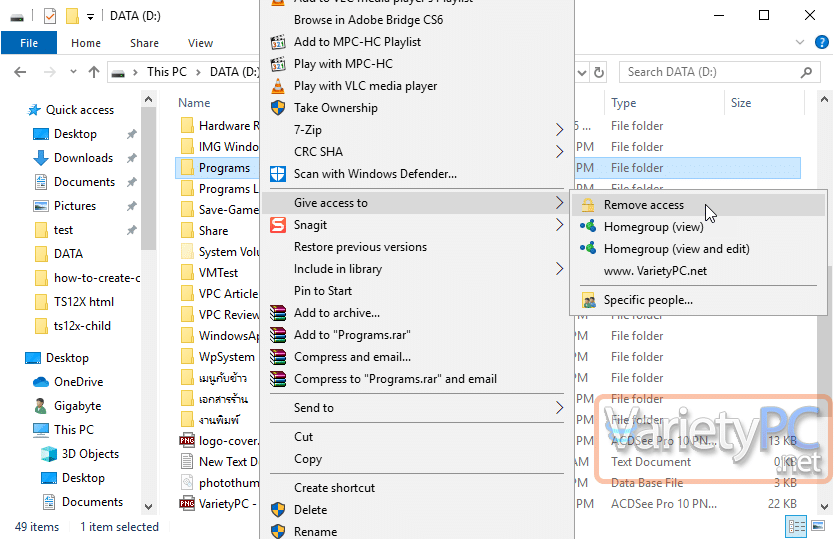Image resolution: width=834 pixels, height=539 pixels.
Task: Unpin Downloads from Quick access
Action: click(x=131, y=158)
